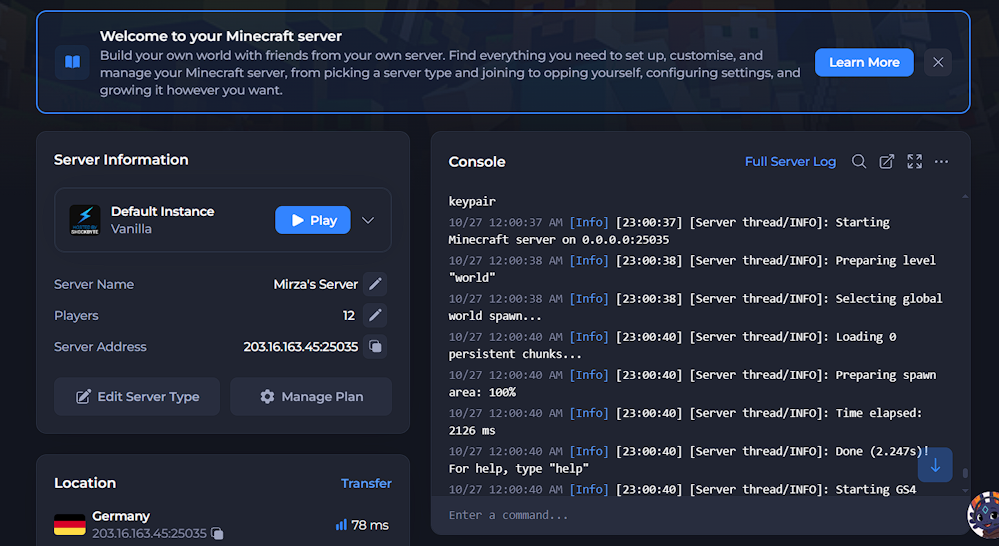Edit the Players count pencil icon
The image size is (999, 546).
coord(375,315)
